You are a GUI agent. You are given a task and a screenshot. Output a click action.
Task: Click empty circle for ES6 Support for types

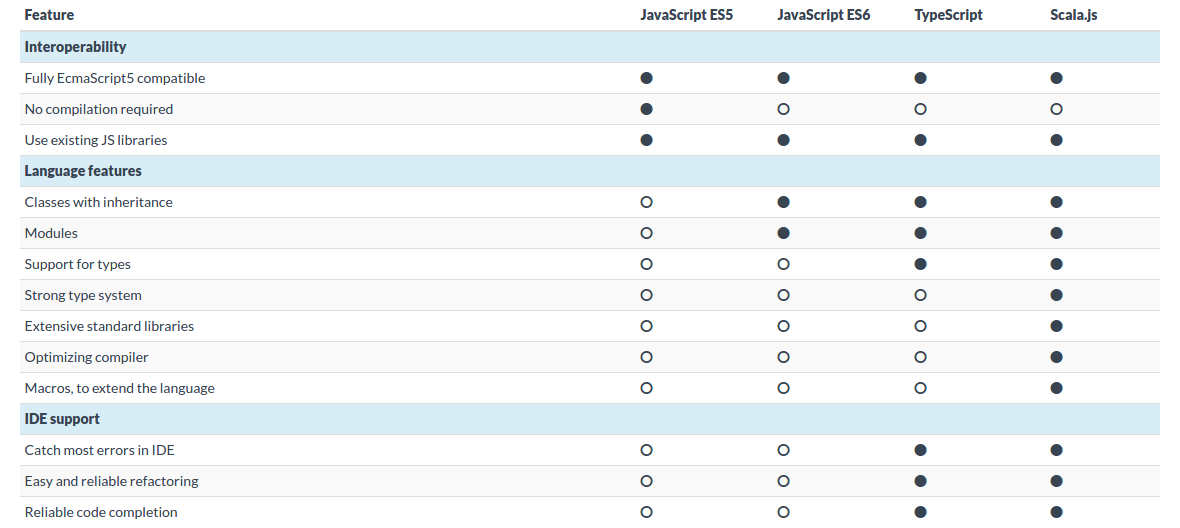tap(783, 264)
